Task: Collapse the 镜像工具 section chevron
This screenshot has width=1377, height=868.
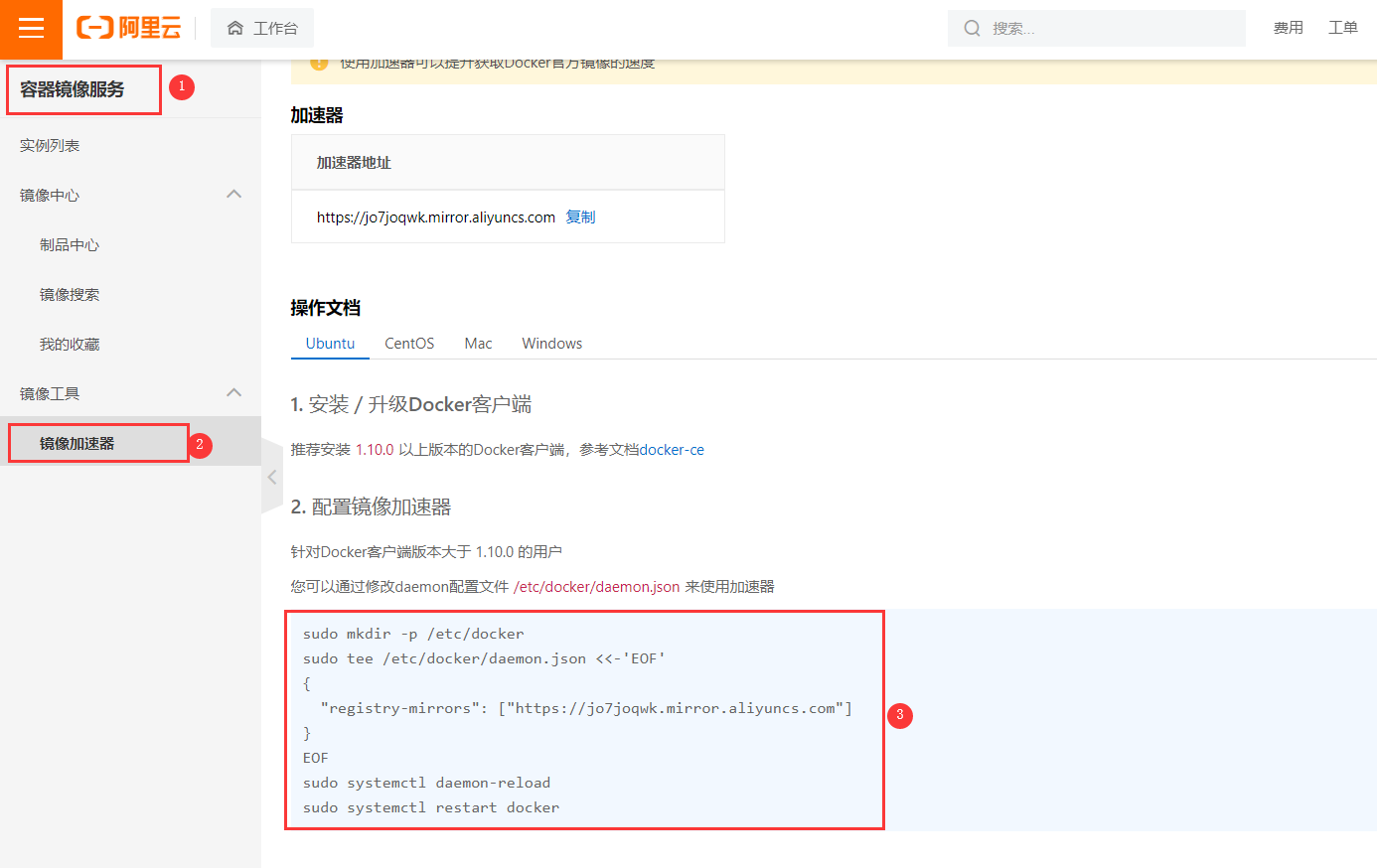Action: coord(234,392)
